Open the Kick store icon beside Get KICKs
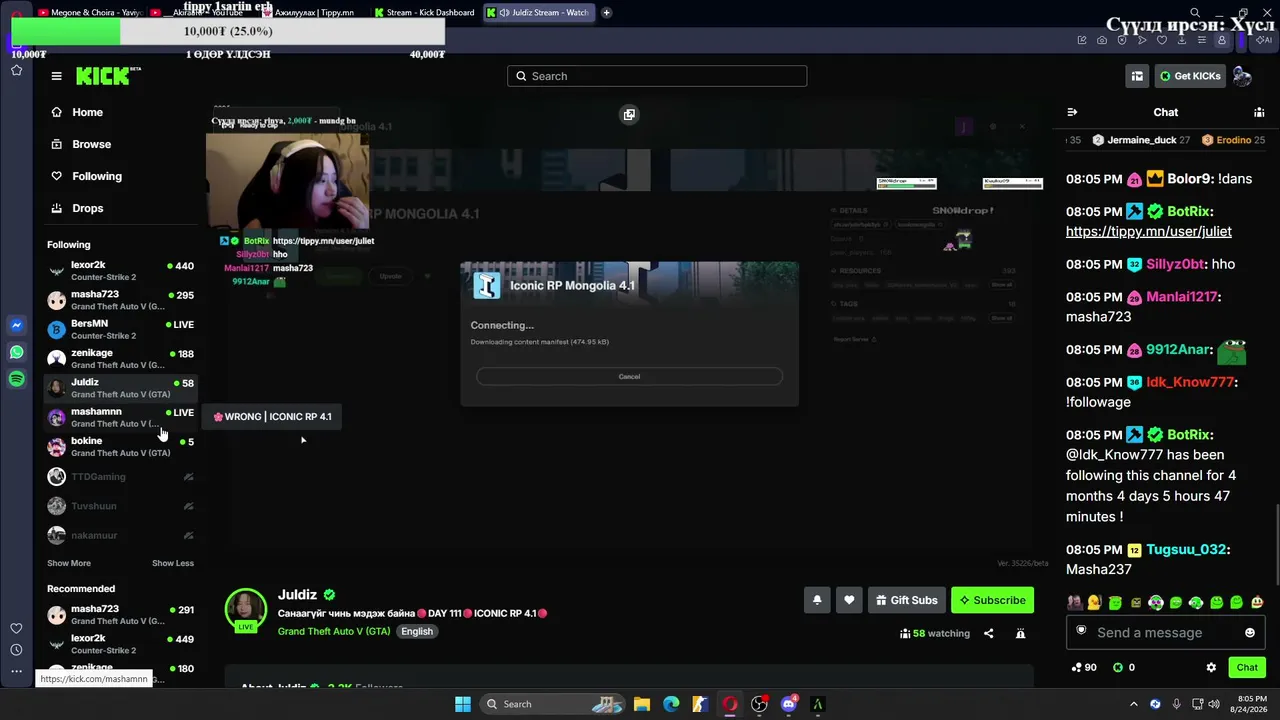The image size is (1280, 720). (1137, 76)
